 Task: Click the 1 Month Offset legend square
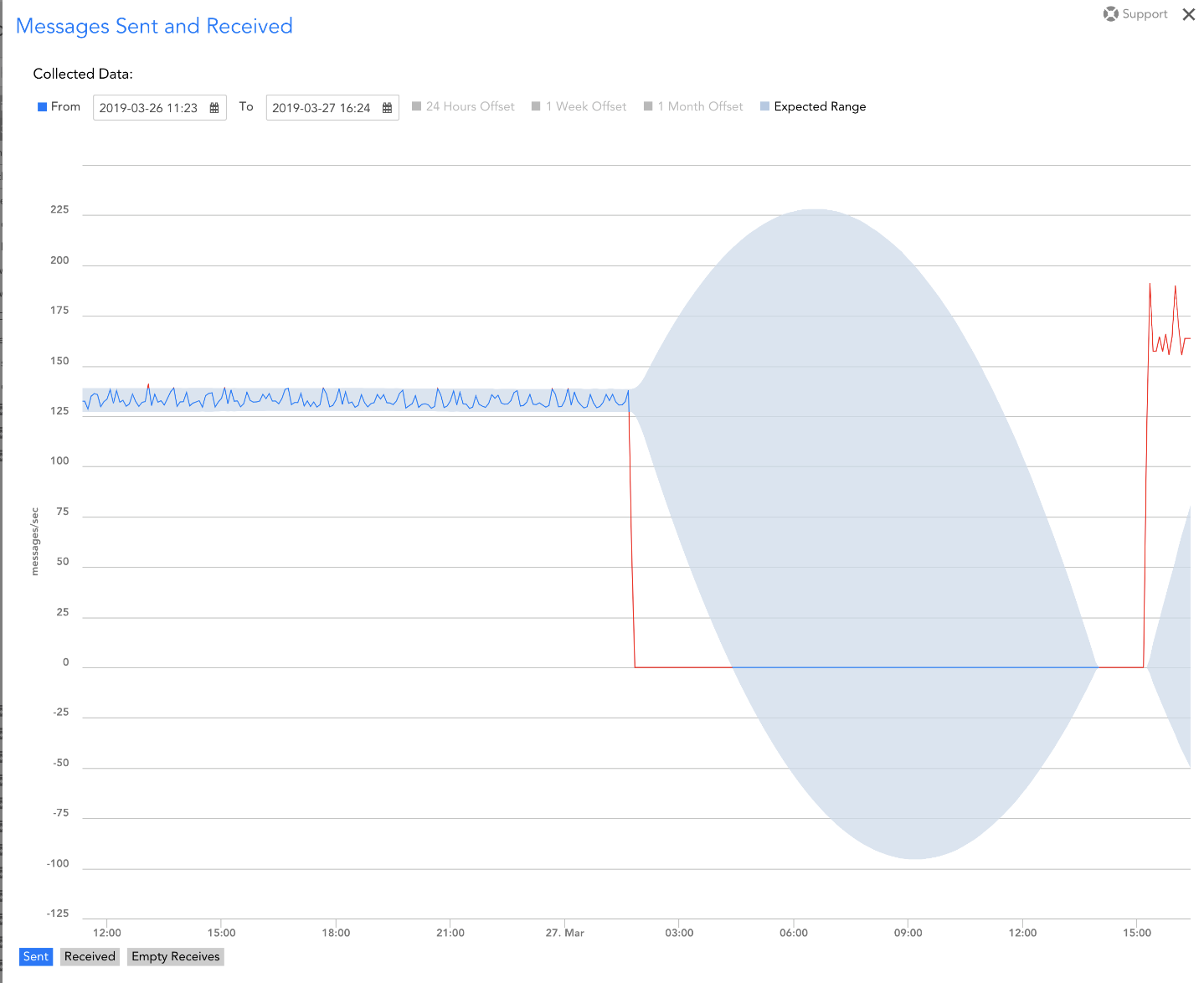[x=648, y=106]
